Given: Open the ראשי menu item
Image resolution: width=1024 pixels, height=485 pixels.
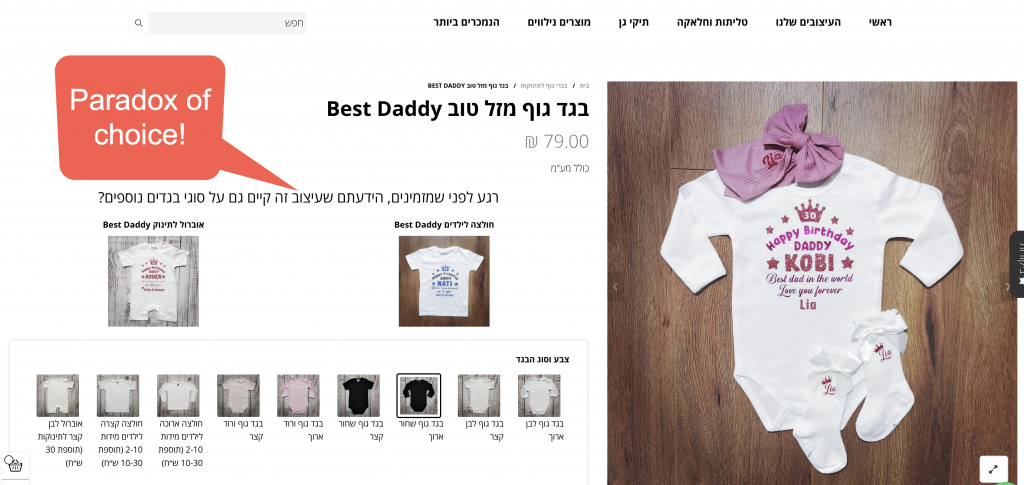Looking at the screenshot, I should [x=880, y=22].
